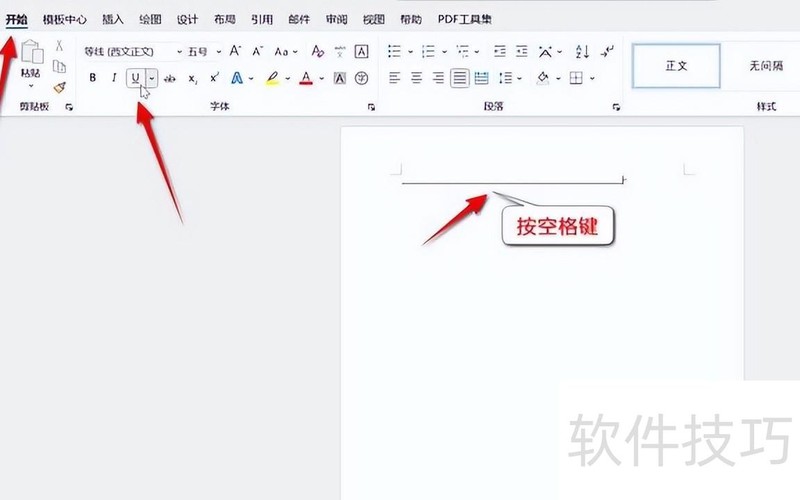This screenshot has height=500, width=800.
Task: Open the Line Spacing icon menu
Action: click(506, 78)
